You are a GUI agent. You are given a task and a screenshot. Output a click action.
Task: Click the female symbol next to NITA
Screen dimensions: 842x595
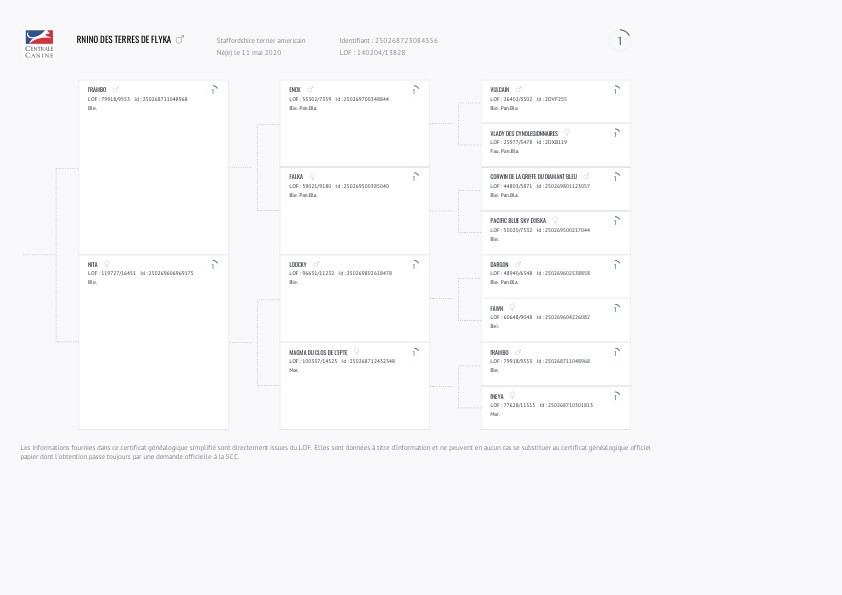click(x=107, y=264)
